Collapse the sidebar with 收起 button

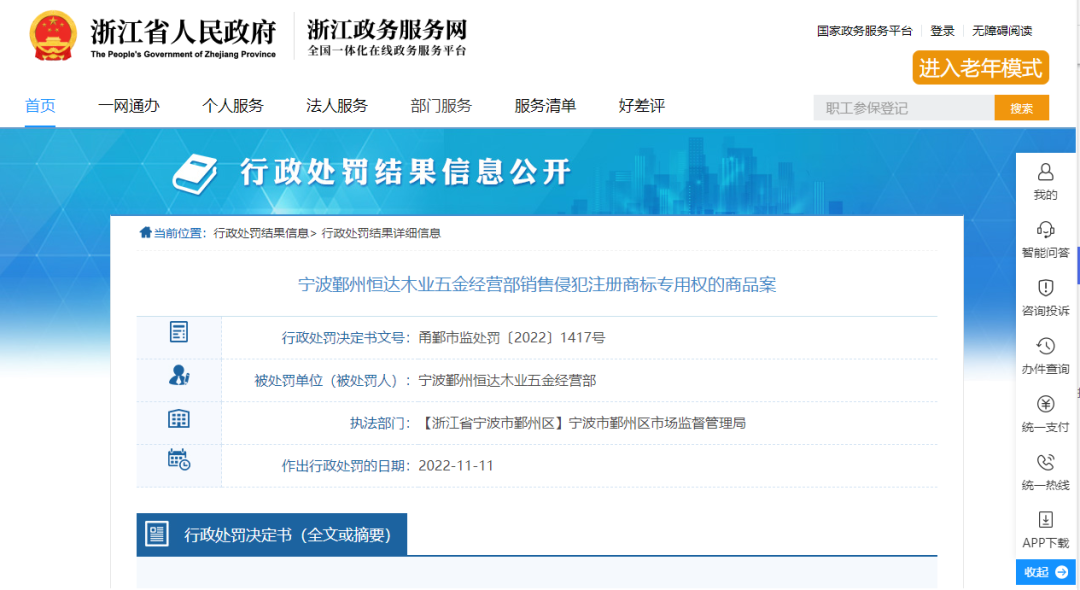coord(1045,572)
